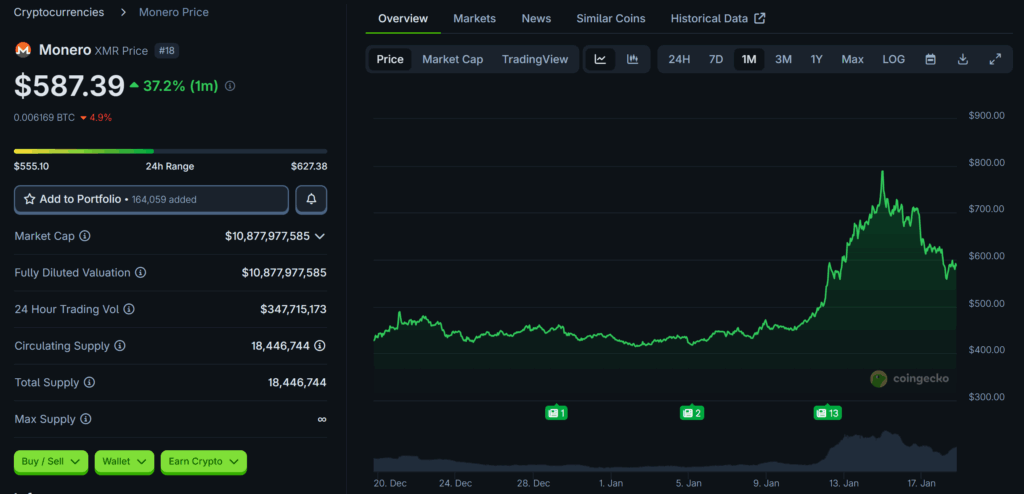Open the Overview tab
1024x494 pixels.
tap(403, 18)
